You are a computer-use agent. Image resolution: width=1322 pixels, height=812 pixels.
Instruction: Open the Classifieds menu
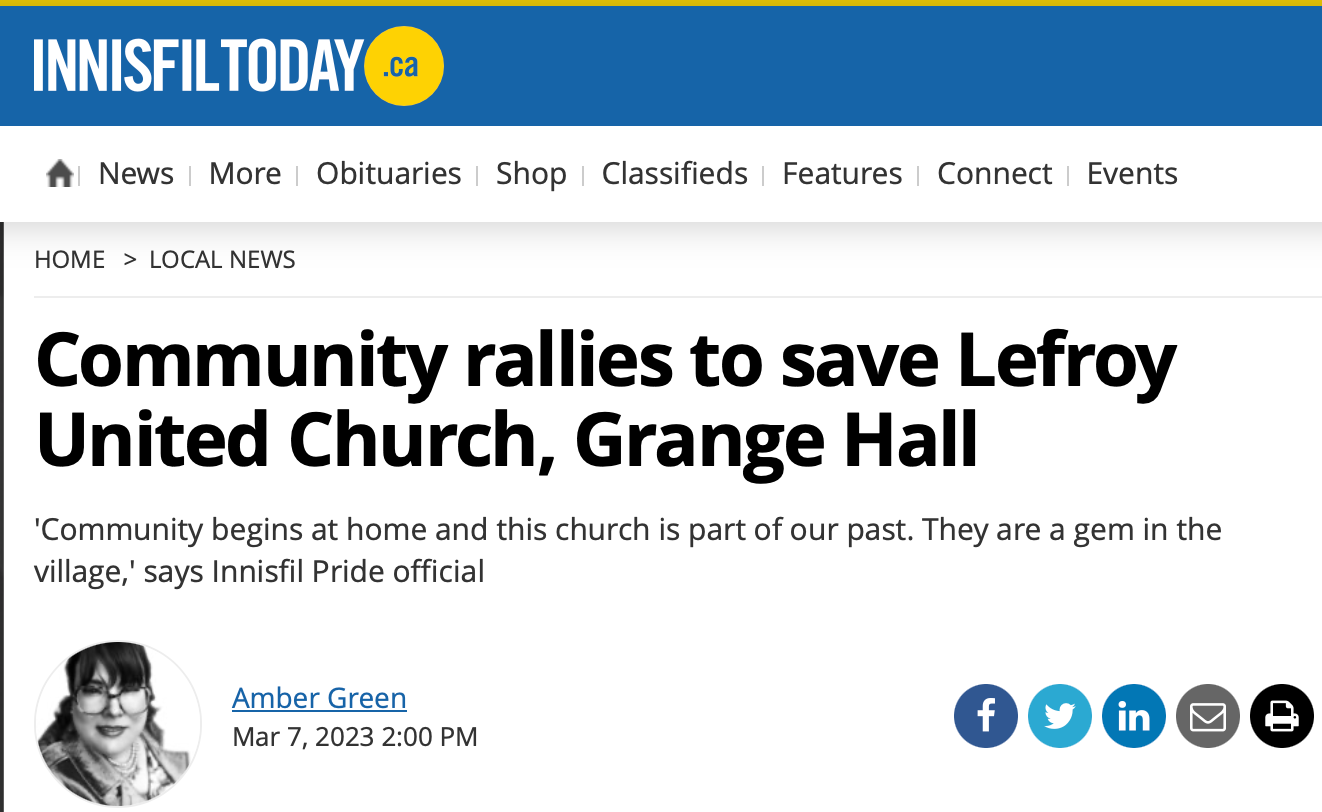(x=675, y=174)
